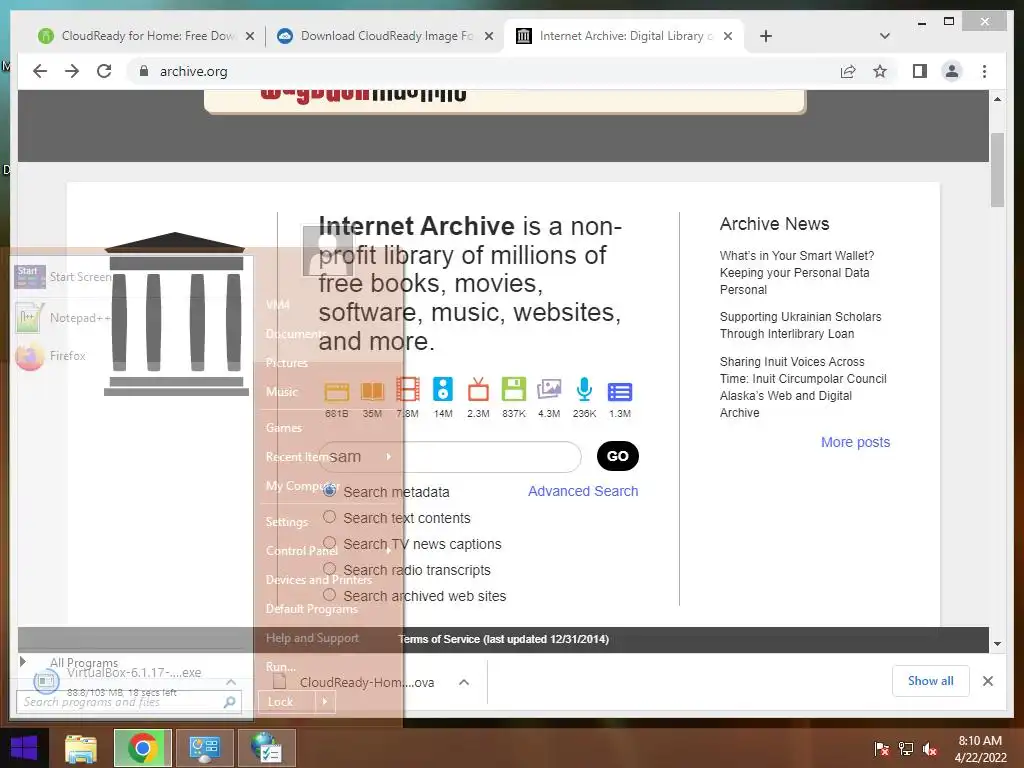Open the Chrome profile avatar
This screenshot has width=1024, height=768.
(952, 71)
